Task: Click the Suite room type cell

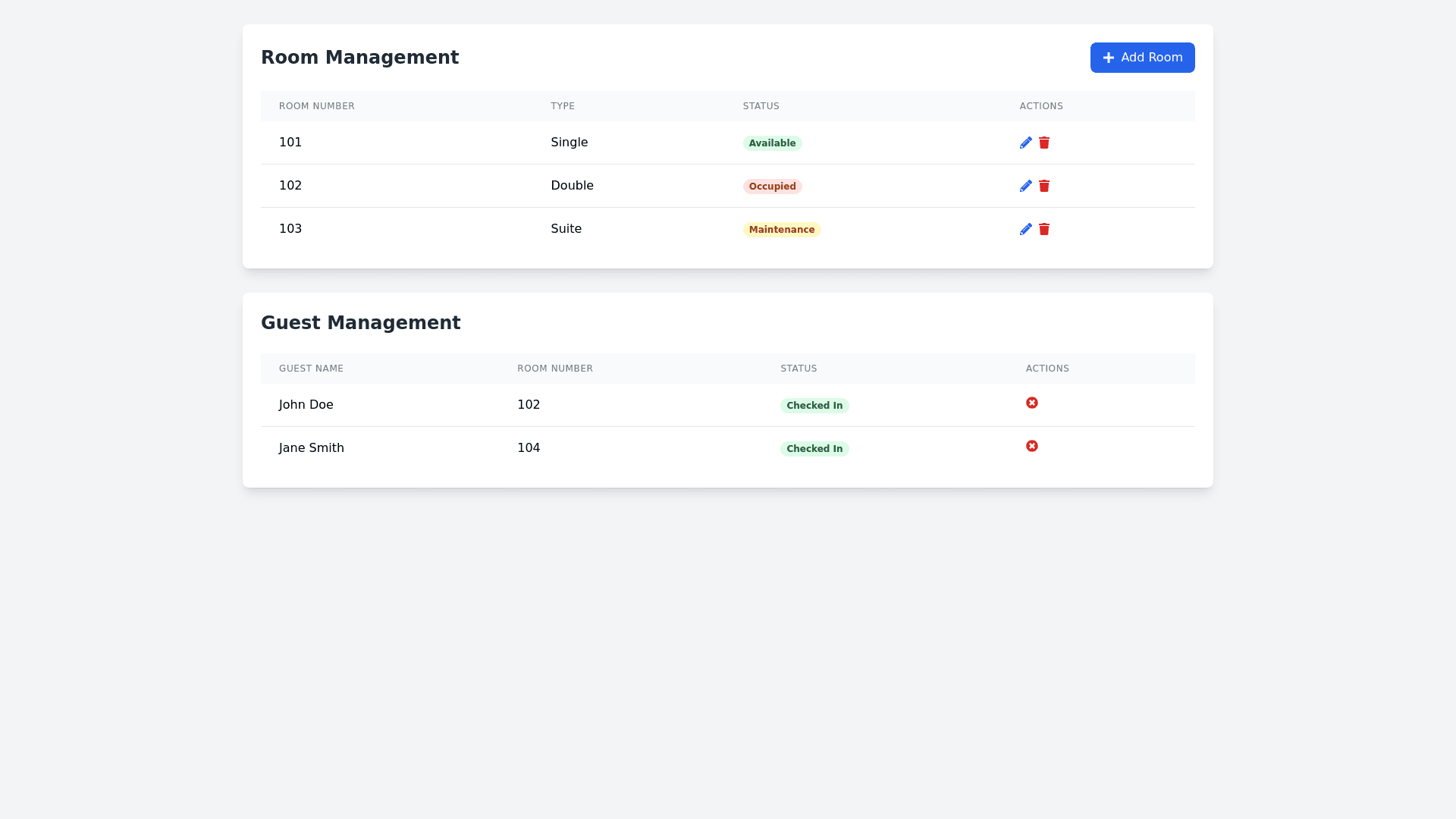Action: pyautogui.click(x=566, y=229)
